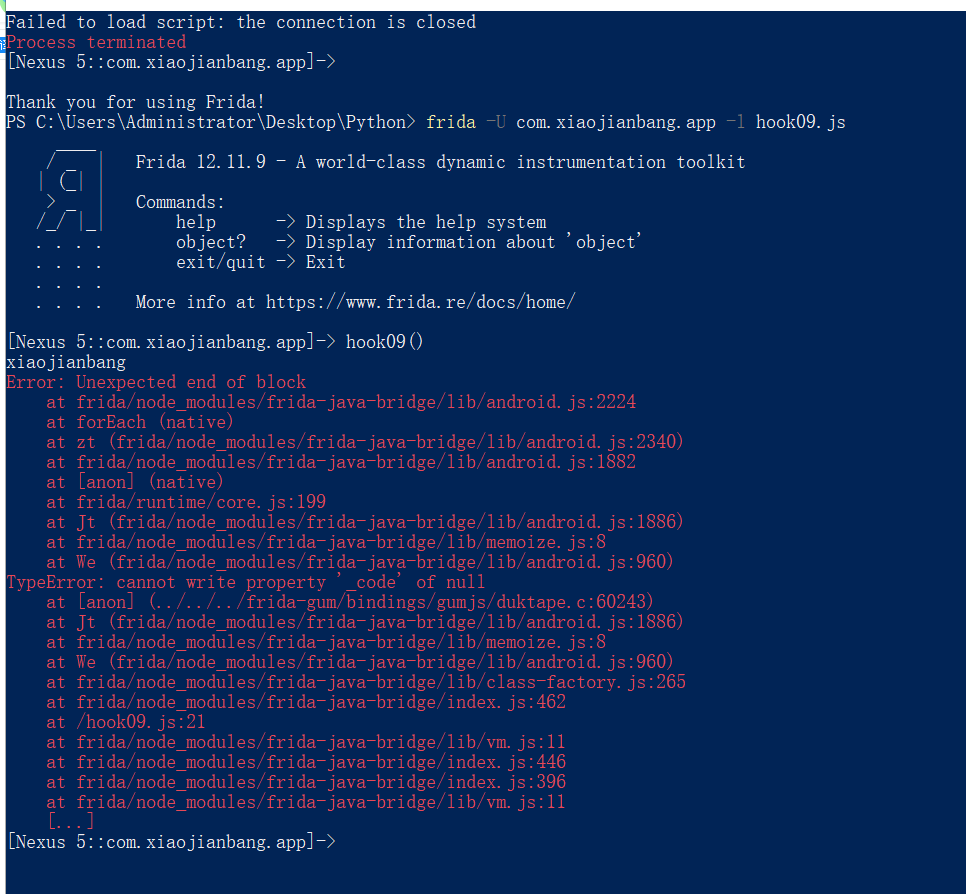
Task: Click 'Error: Unexpected end of block' line
Action: (156, 382)
